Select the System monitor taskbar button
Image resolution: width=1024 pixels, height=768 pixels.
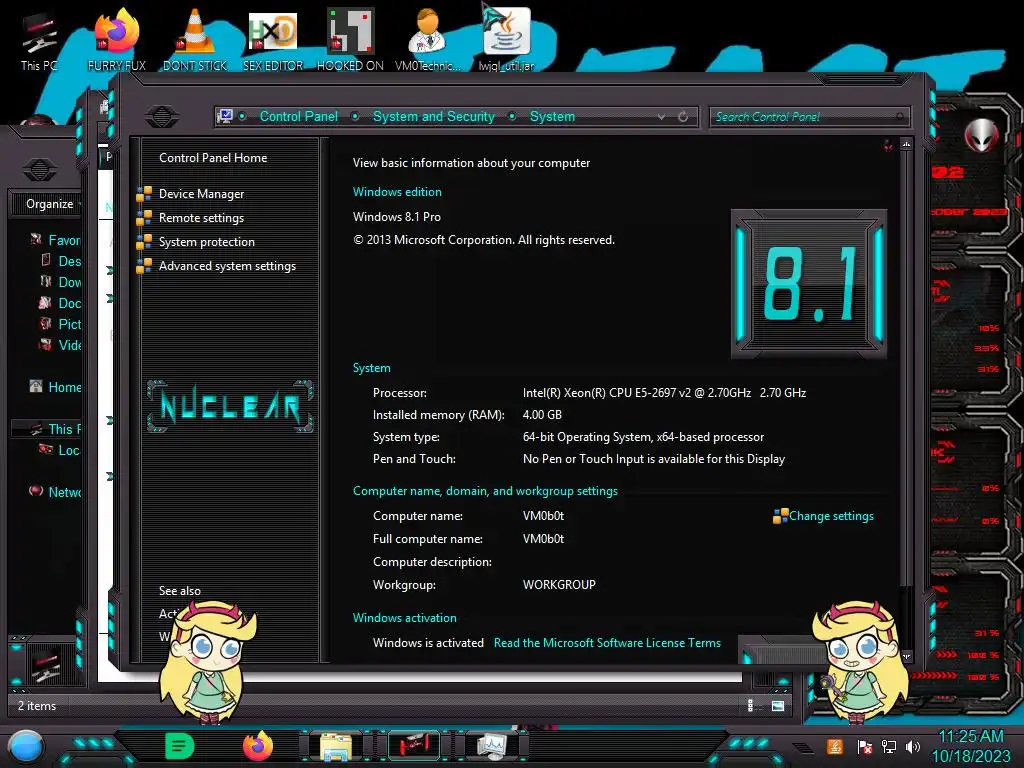pos(492,746)
